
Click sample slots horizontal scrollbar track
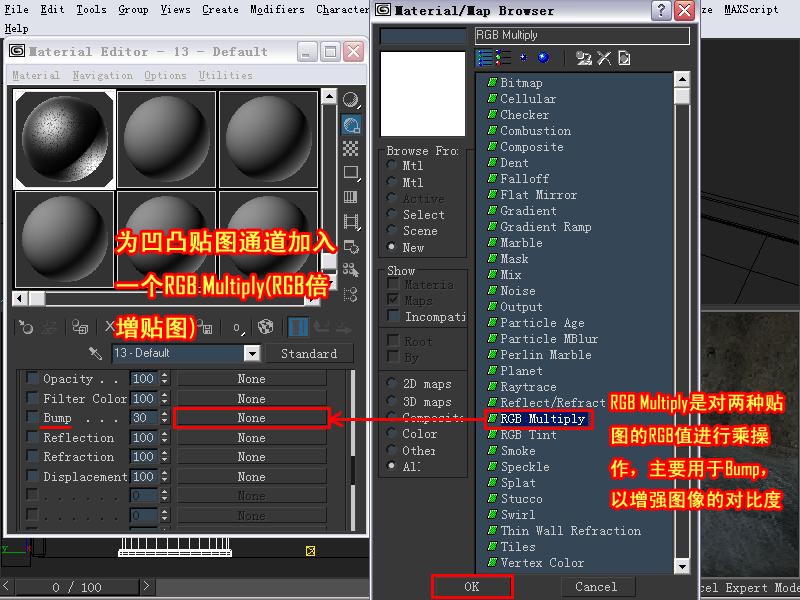tap(173, 298)
